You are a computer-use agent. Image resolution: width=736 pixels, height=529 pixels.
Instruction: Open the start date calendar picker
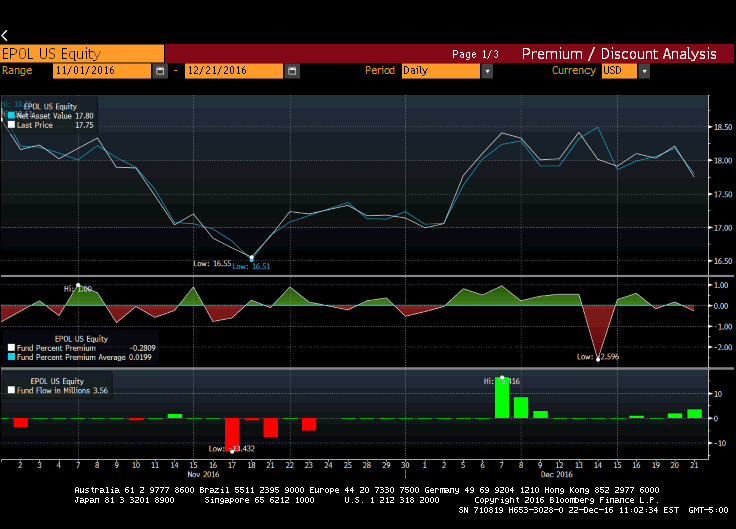coord(160,71)
